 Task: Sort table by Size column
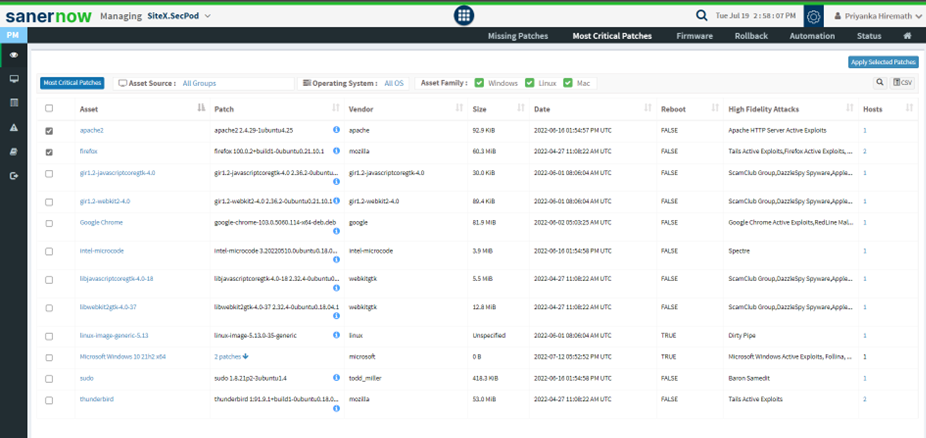click(x=521, y=108)
